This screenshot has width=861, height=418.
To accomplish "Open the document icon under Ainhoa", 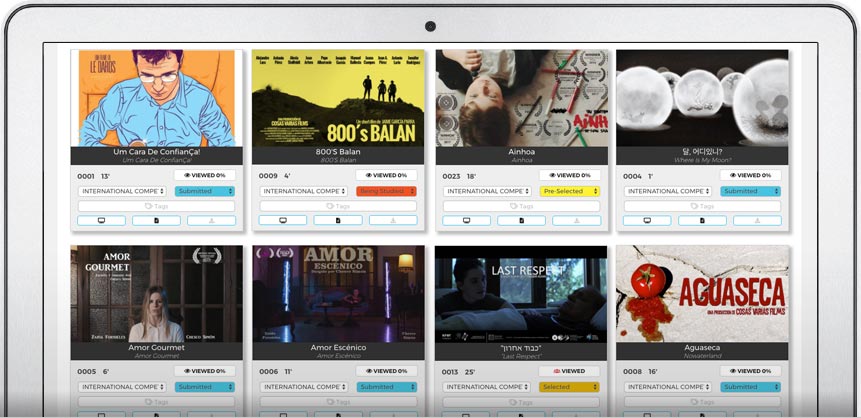I will coord(520,220).
